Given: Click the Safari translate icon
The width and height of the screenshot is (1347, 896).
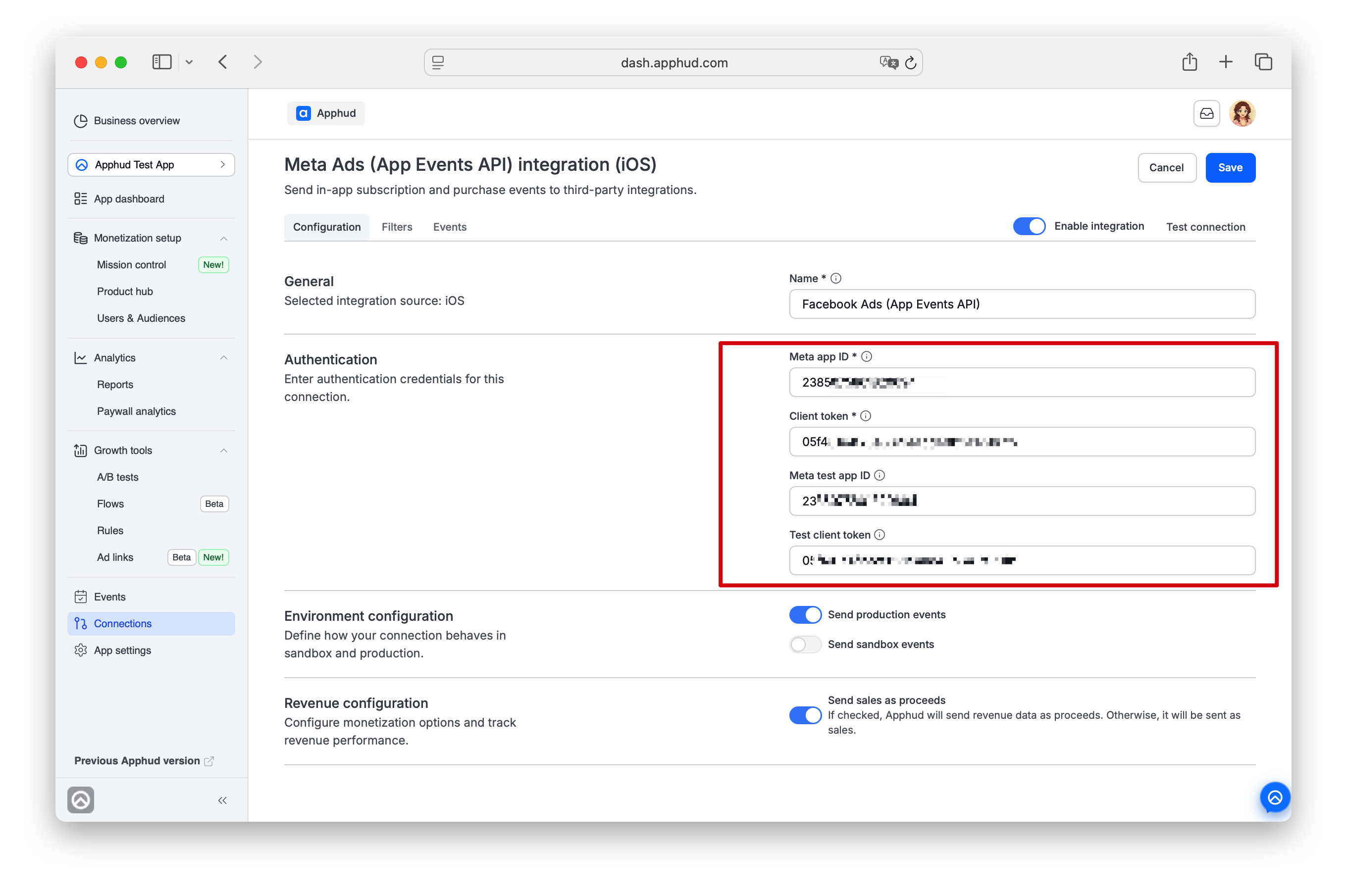Looking at the screenshot, I should pyautogui.click(x=888, y=62).
